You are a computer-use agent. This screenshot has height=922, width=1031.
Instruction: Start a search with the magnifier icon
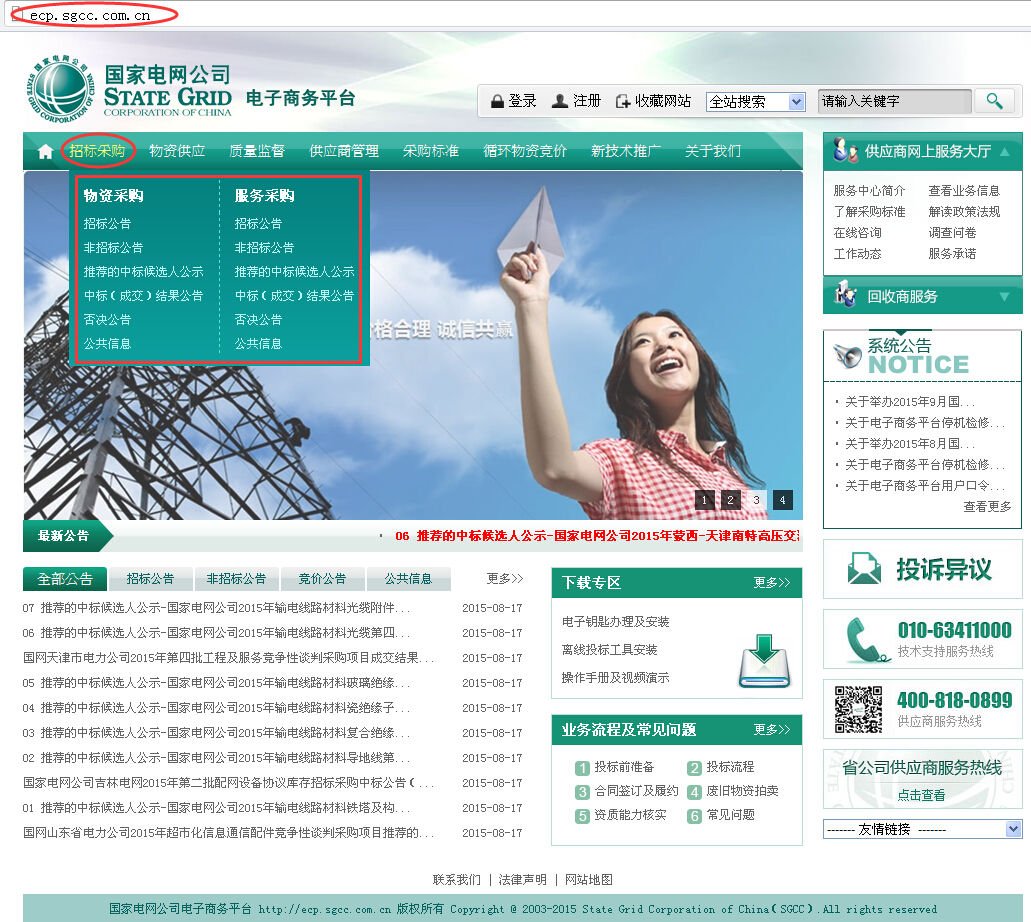(x=994, y=100)
